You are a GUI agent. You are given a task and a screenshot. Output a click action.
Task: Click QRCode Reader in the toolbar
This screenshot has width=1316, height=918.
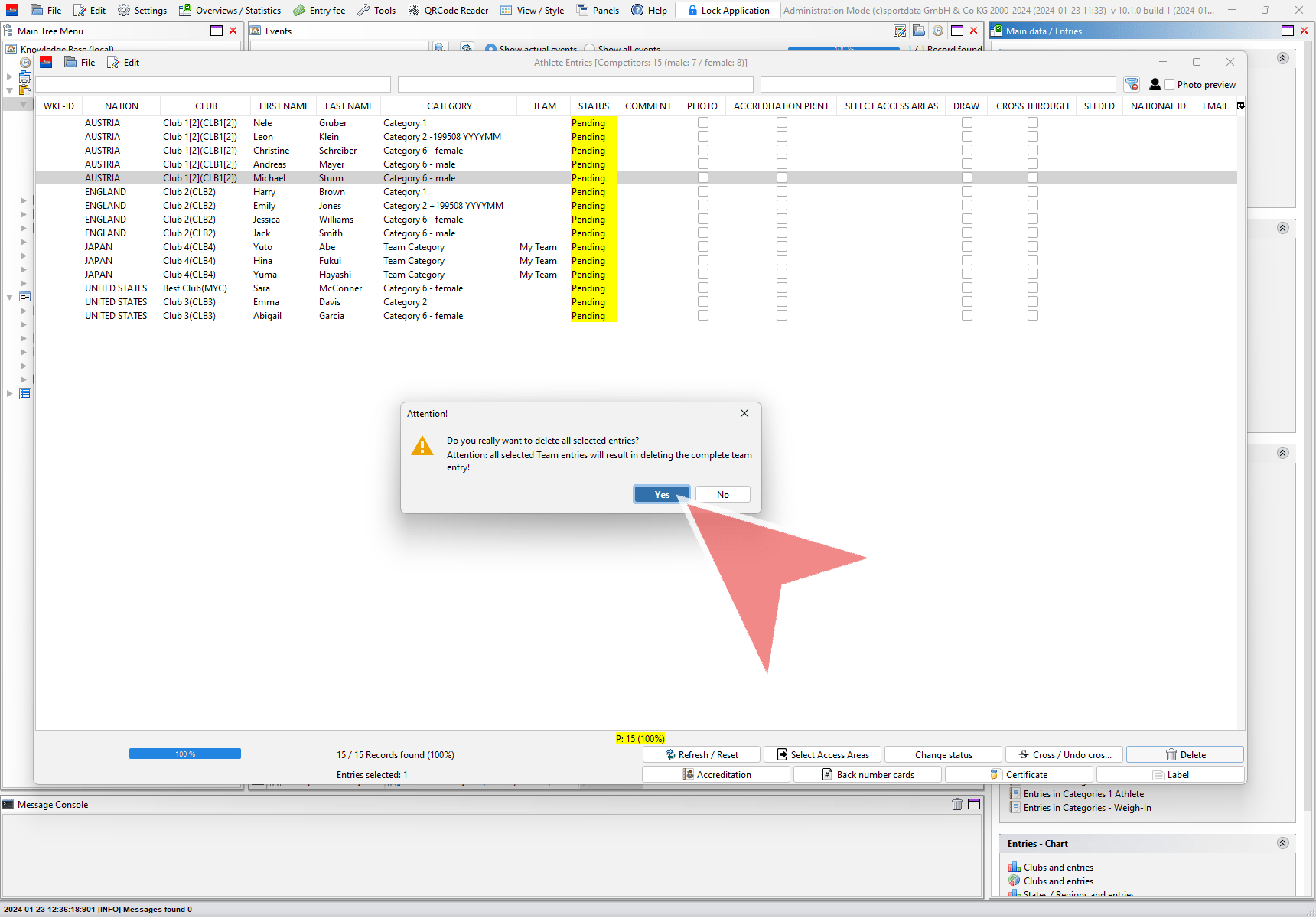448,10
